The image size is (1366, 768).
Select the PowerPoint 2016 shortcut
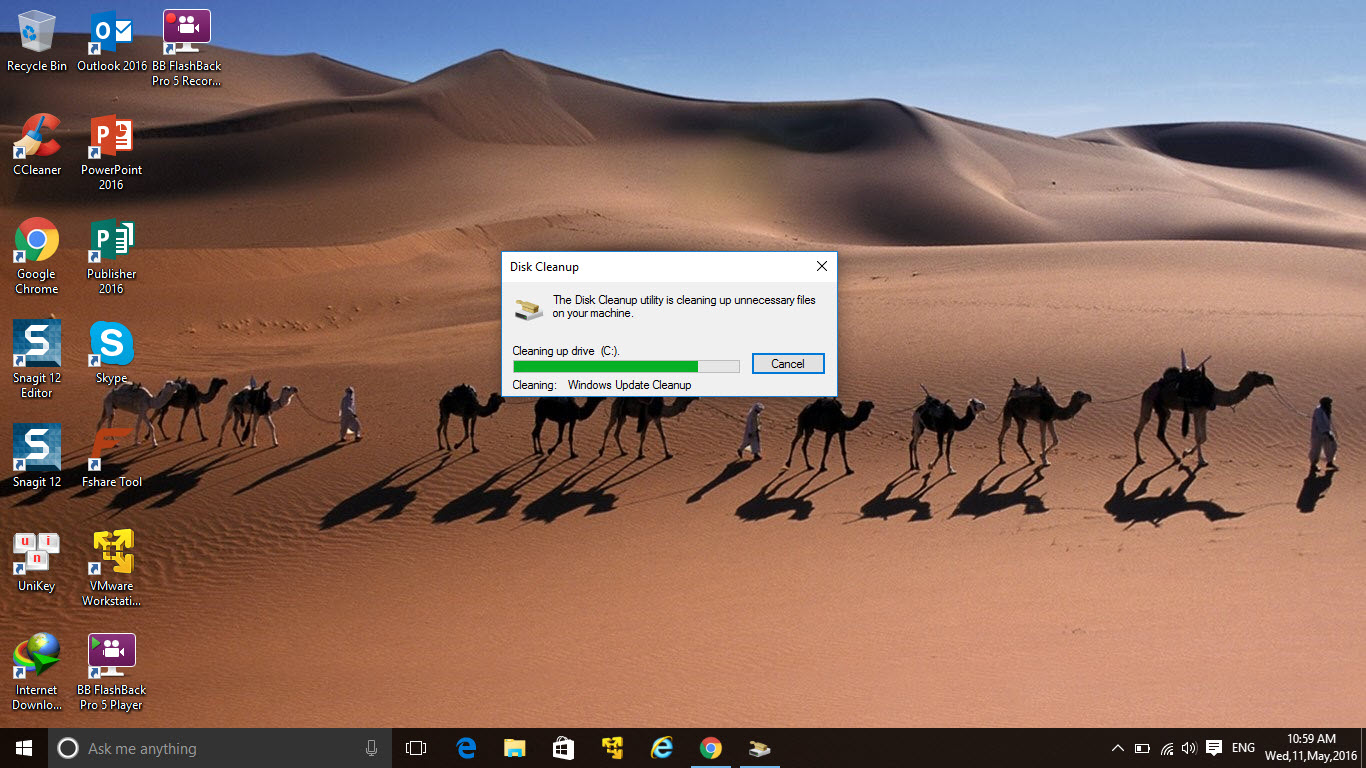pyautogui.click(x=112, y=152)
